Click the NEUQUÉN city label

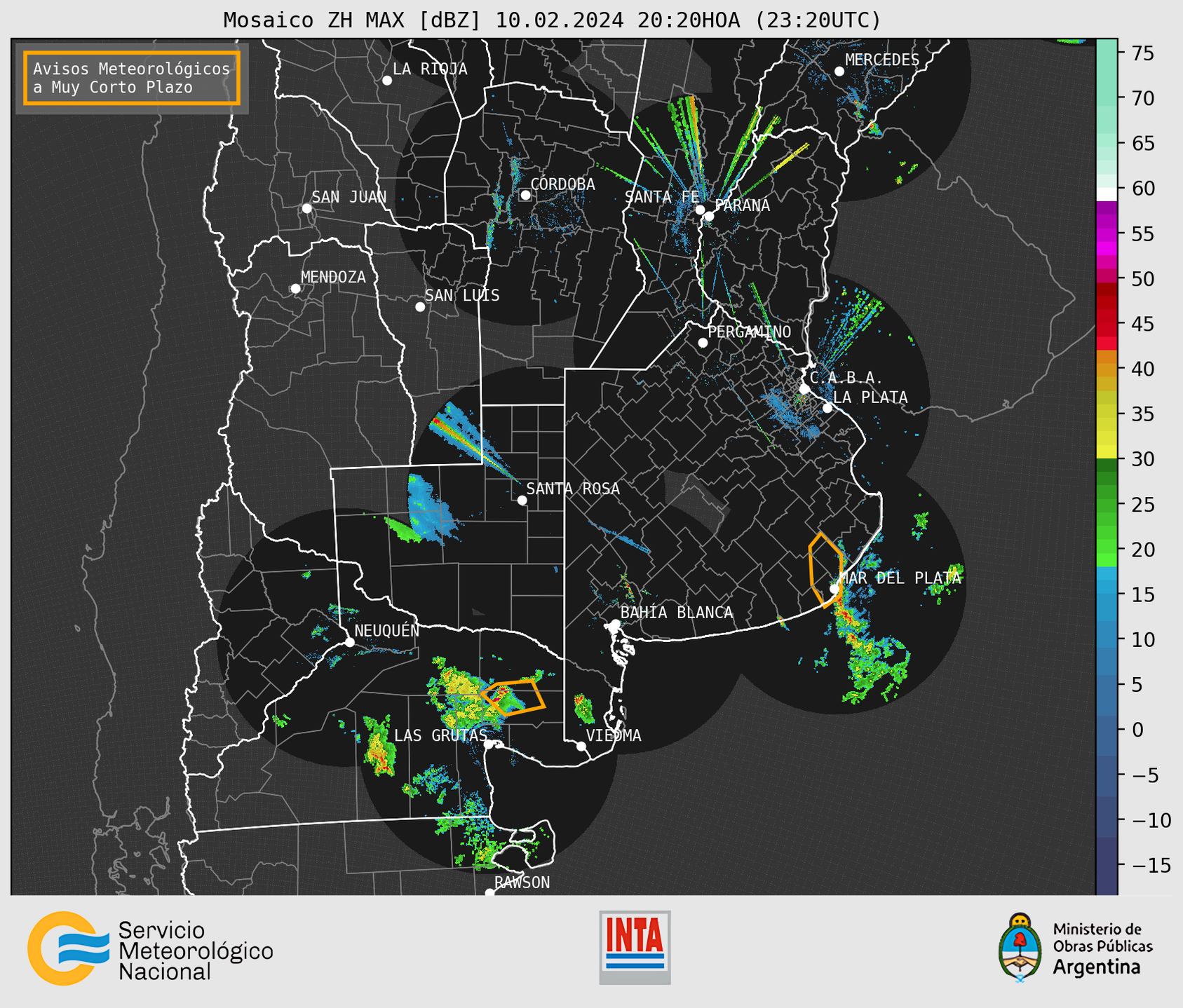(387, 630)
